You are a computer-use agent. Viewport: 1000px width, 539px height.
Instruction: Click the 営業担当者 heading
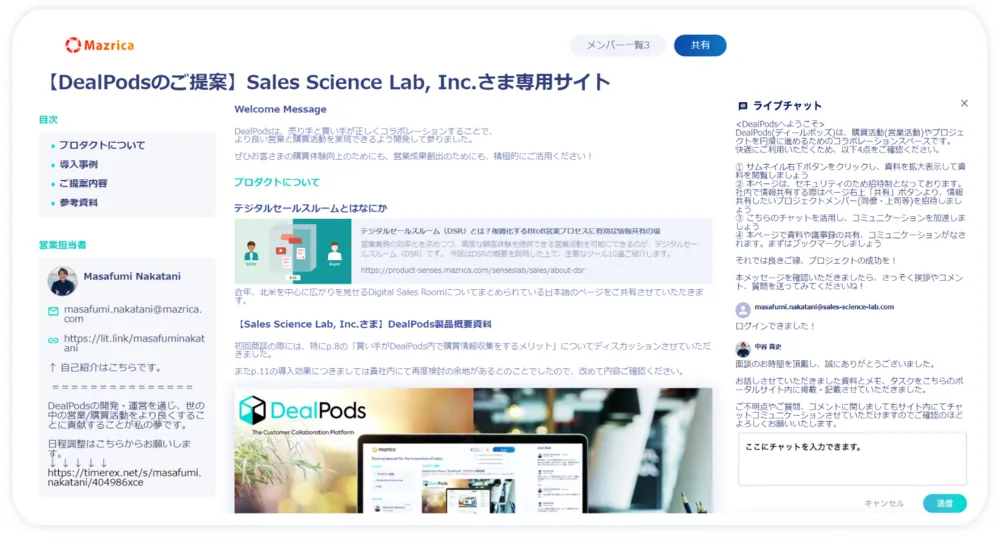[62, 245]
